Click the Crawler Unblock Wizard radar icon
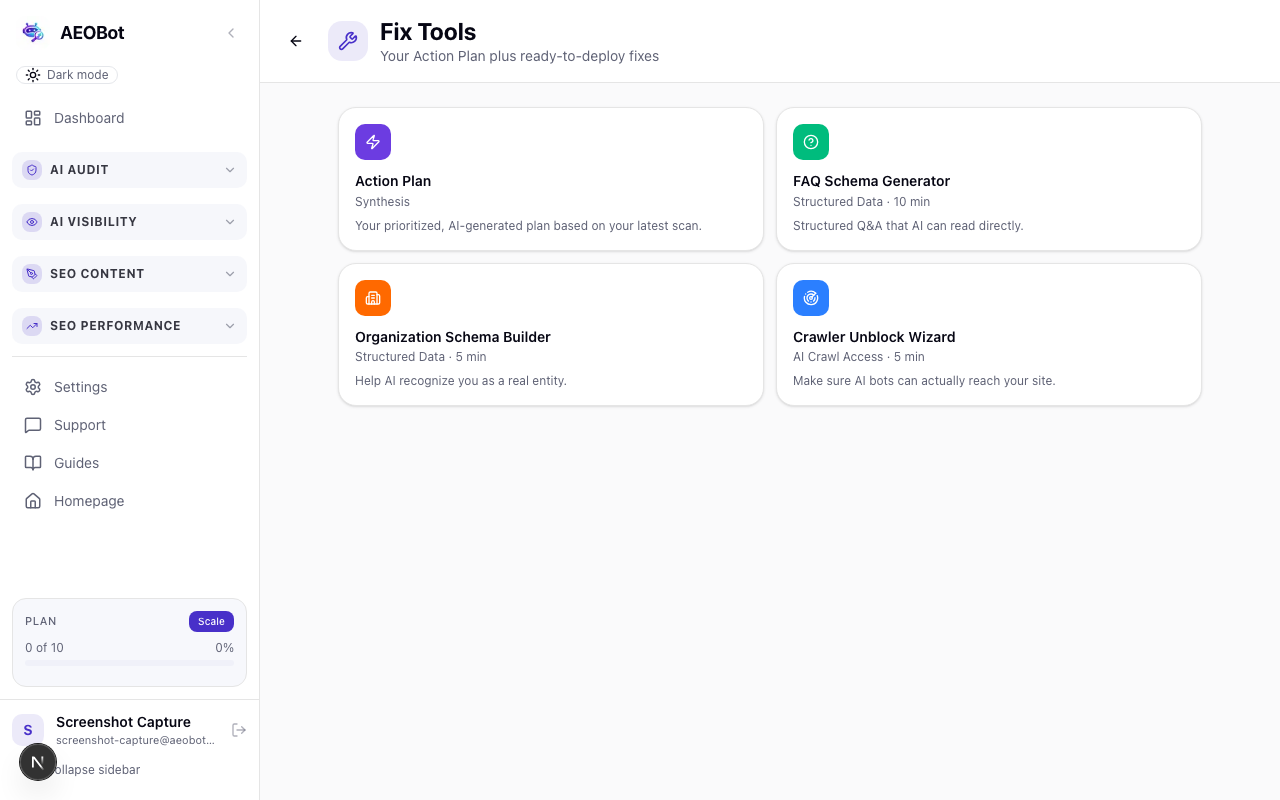Image resolution: width=1280 pixels, height=800 pixels. coord(811,298)
